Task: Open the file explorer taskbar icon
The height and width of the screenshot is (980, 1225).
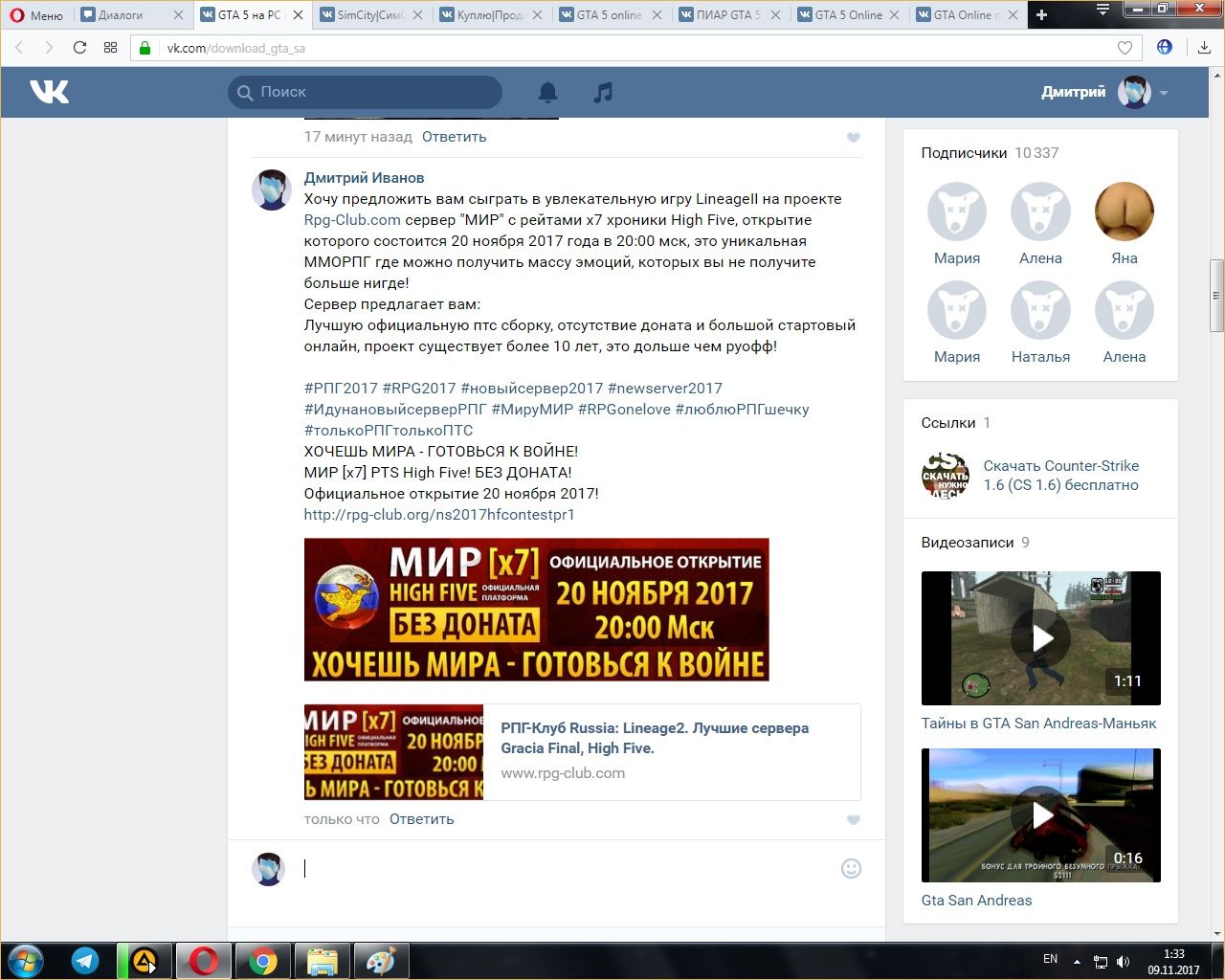Action: pyautogui.click(x=323, y=961)
